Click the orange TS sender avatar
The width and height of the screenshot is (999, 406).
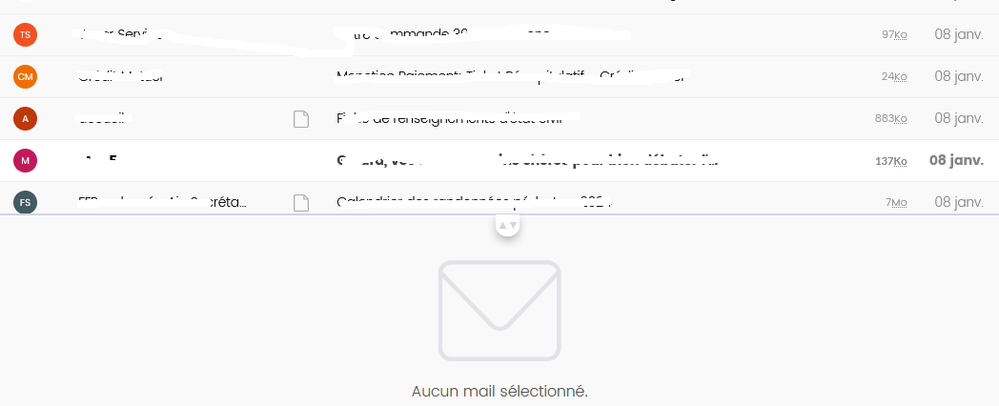(x=25, y=35)
